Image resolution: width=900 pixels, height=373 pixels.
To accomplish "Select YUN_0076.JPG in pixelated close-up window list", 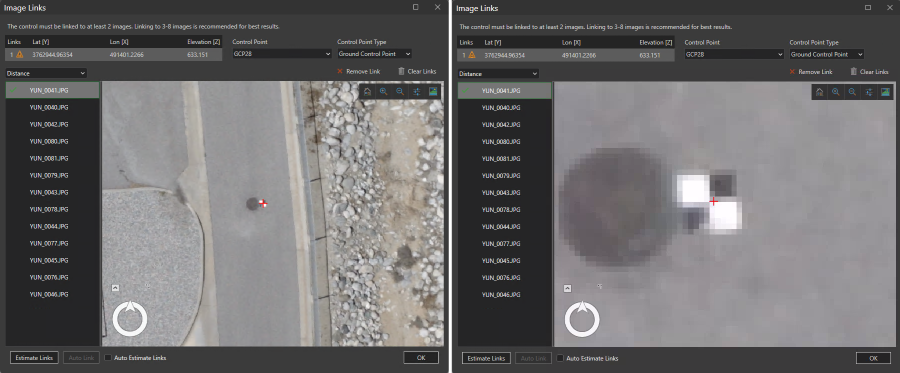I will point(505,278).
